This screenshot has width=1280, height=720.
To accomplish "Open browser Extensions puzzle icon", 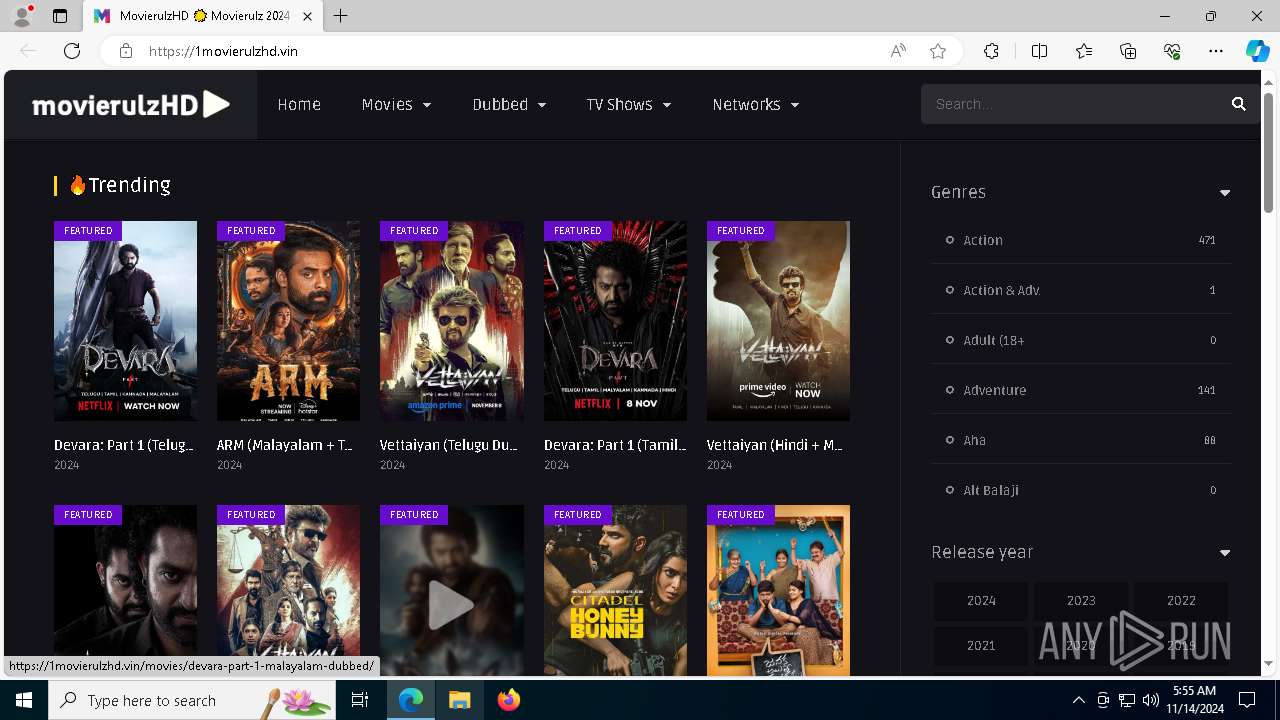I will 991,51.
